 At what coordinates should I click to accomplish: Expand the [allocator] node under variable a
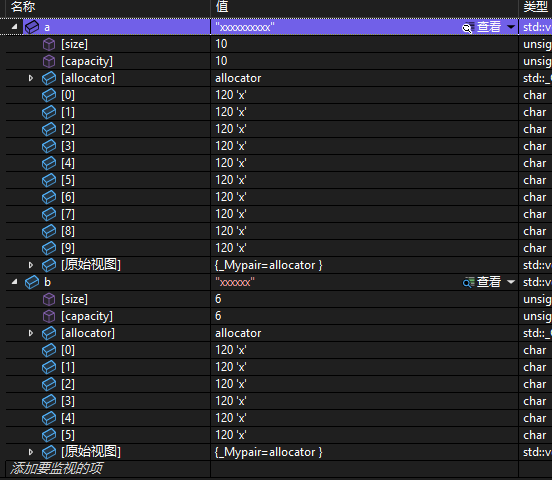(x=31, y=78)
